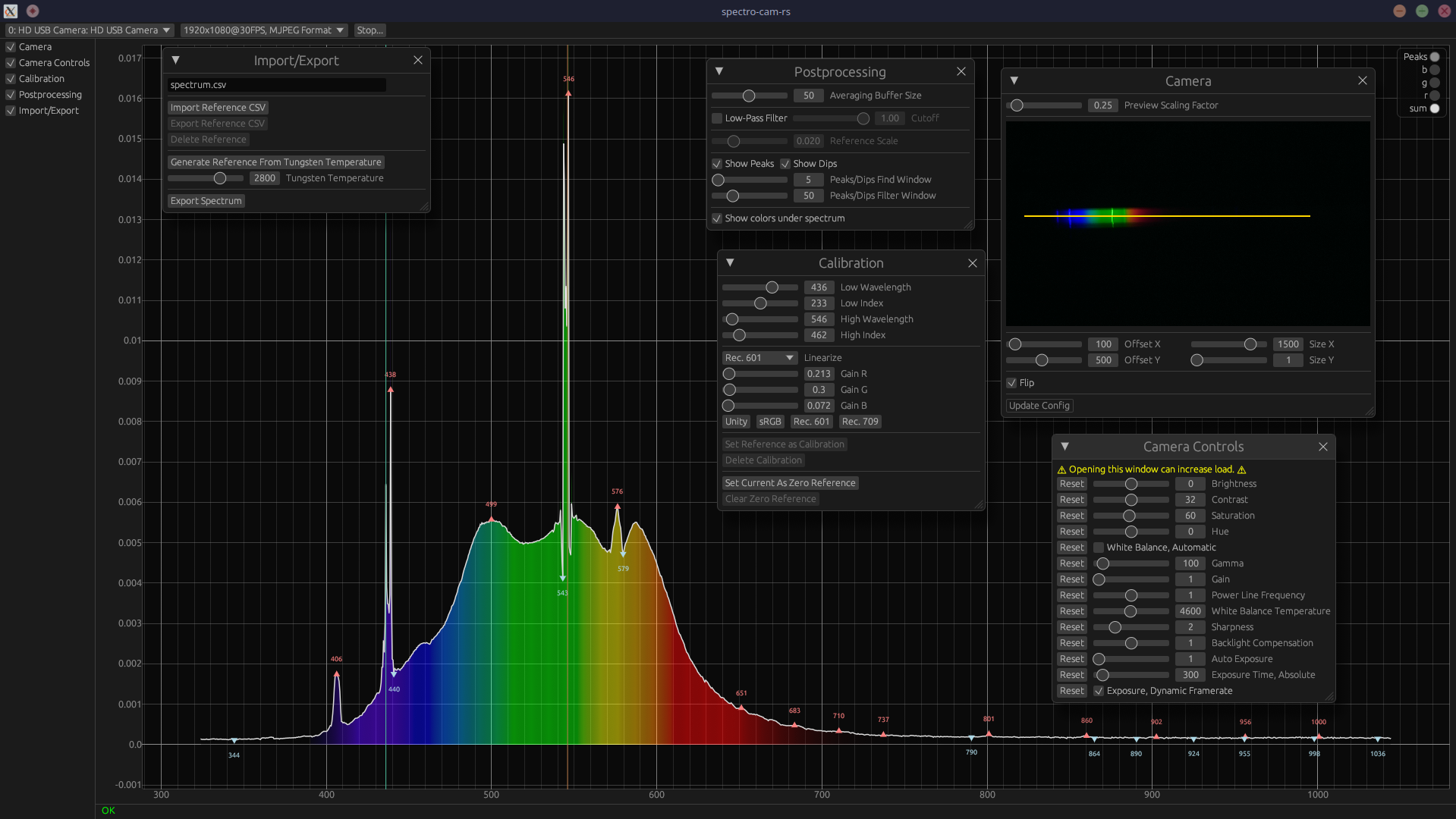Toggle the g channel legend marker
This screenshot has width=1456, height=819.
tap(1435, 83)
